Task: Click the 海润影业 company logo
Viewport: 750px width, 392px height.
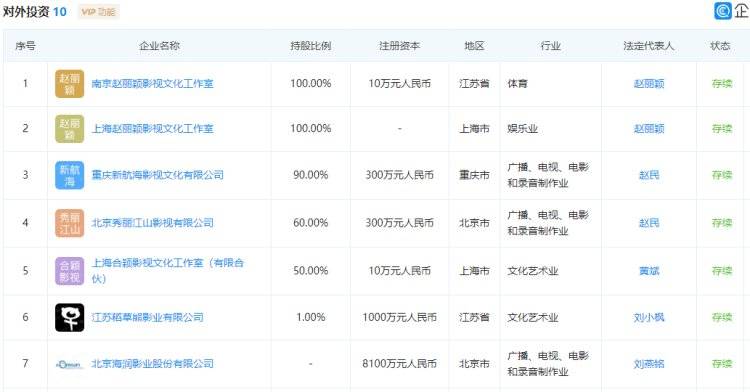Action: click(69, 364)
